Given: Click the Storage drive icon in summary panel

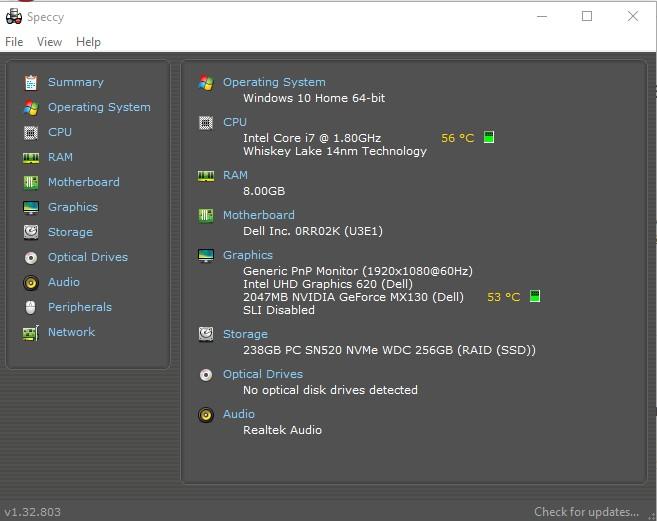Looking at the screenshot, I should click(206, 334).
